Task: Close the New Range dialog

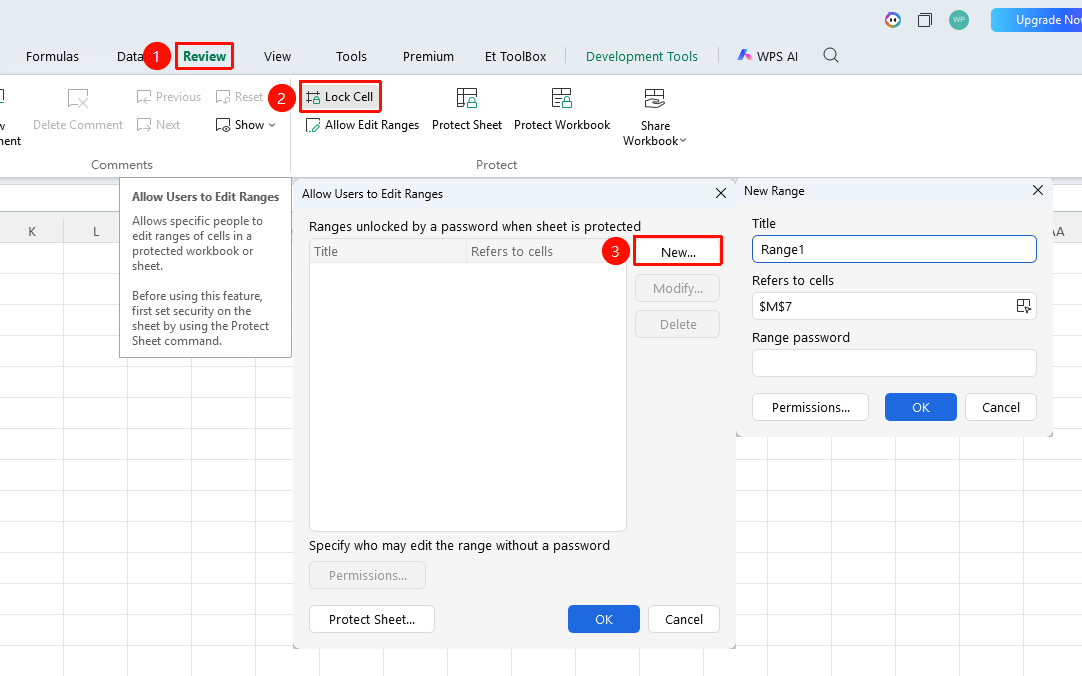Action: tap(1037, 190)
